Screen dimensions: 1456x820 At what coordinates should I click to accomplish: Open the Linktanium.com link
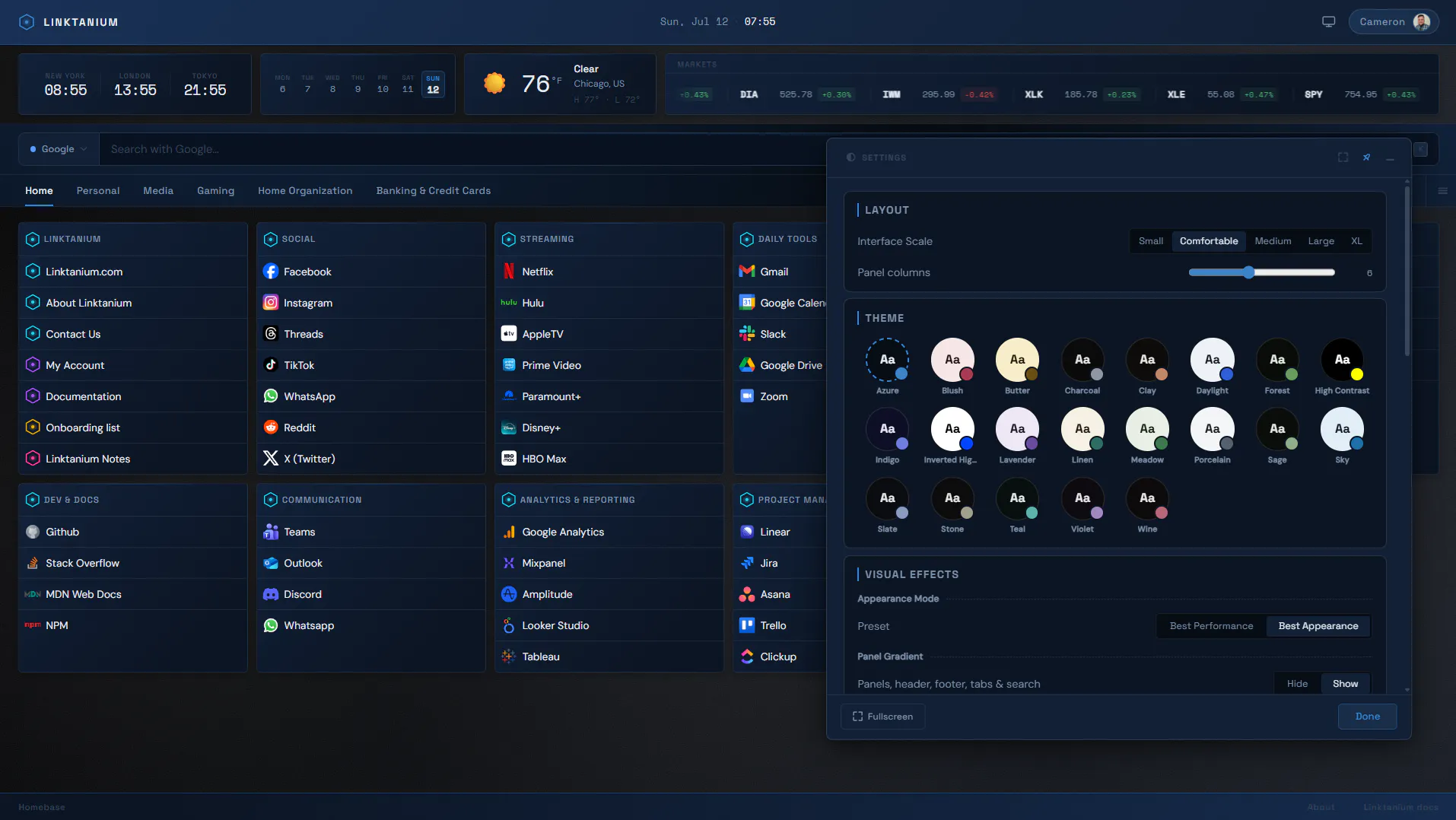coord(84,272)
